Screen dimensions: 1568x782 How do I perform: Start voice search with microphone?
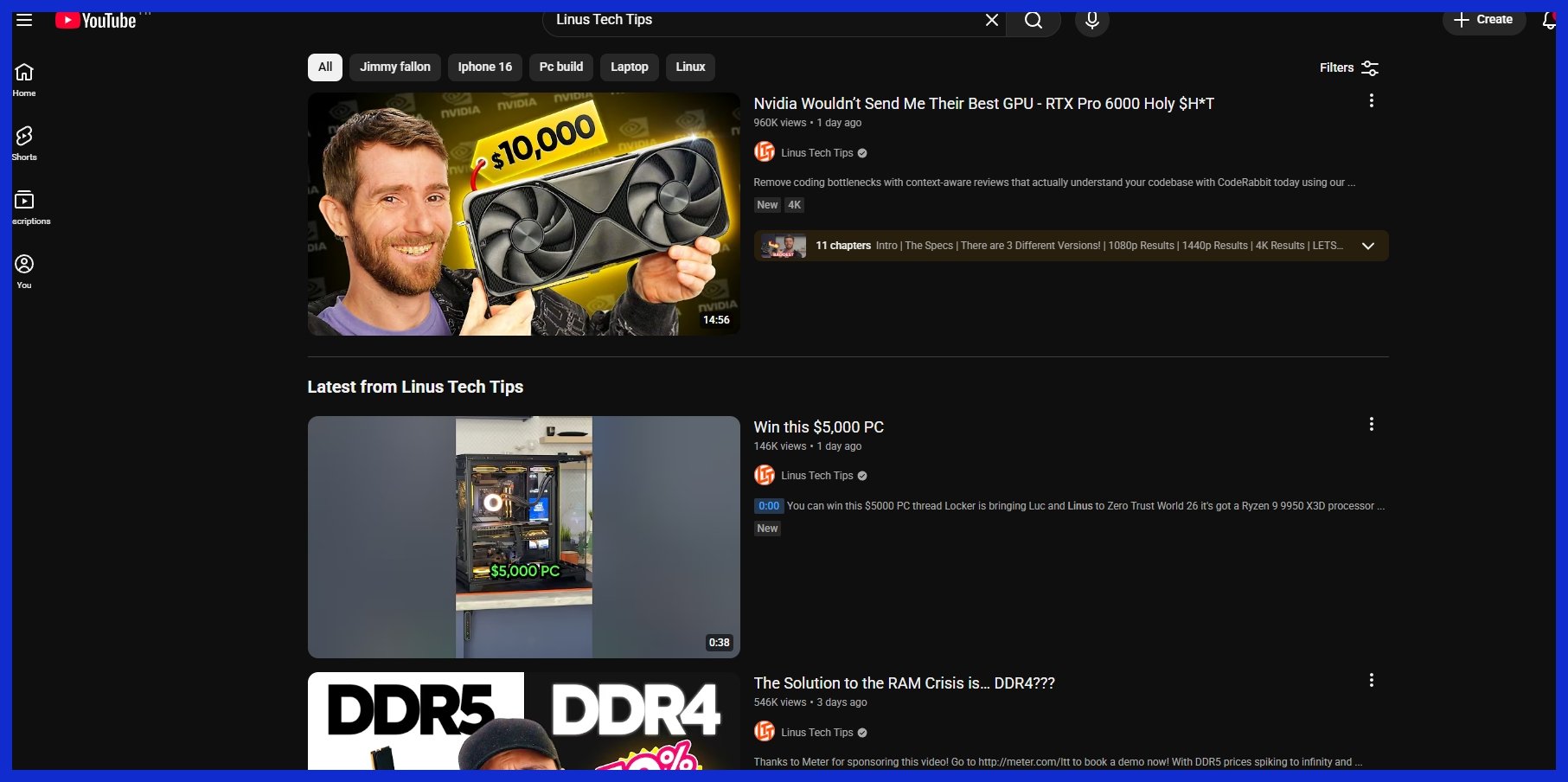(x=1091, y=21)
